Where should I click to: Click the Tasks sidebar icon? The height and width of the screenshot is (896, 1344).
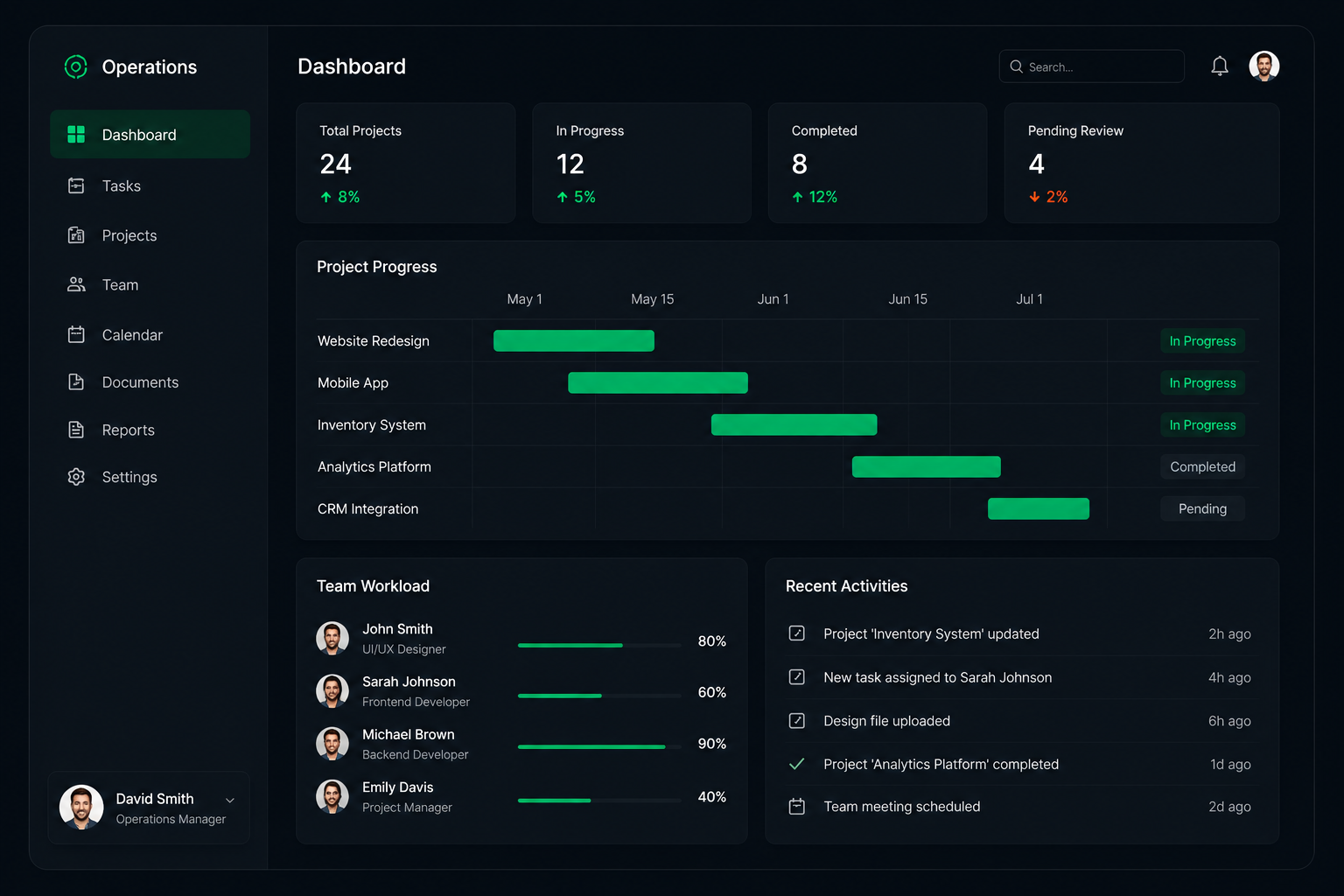pyautogui.click(x=76, y=185)
